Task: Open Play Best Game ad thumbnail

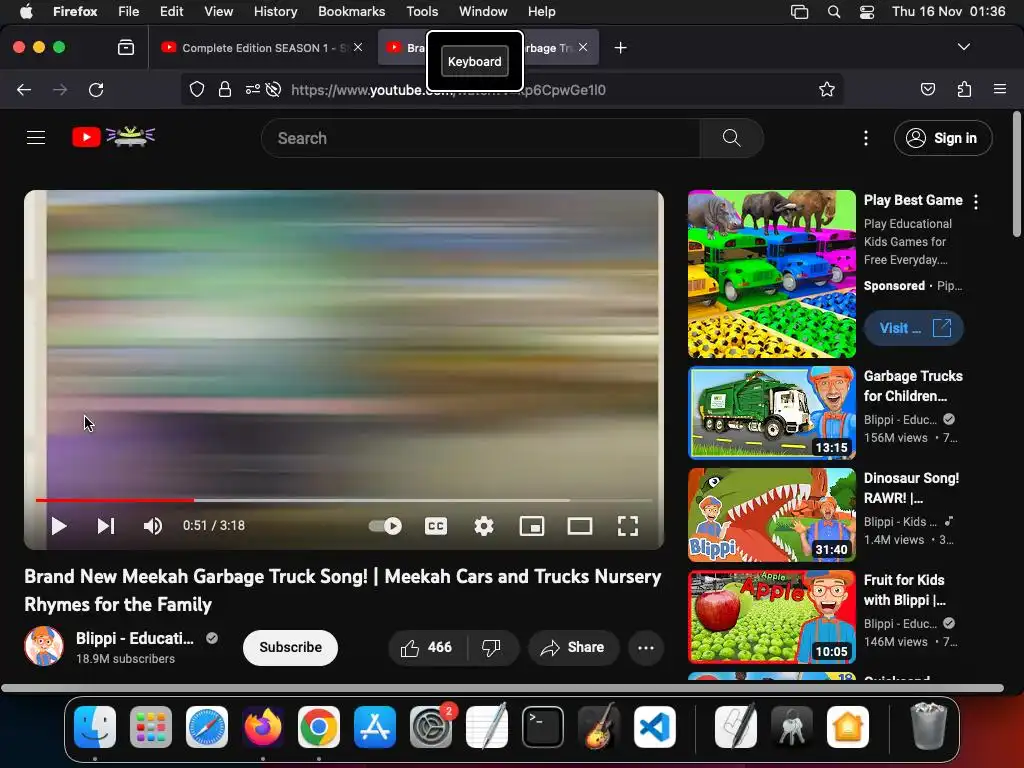Action: [x=771, y=274]
